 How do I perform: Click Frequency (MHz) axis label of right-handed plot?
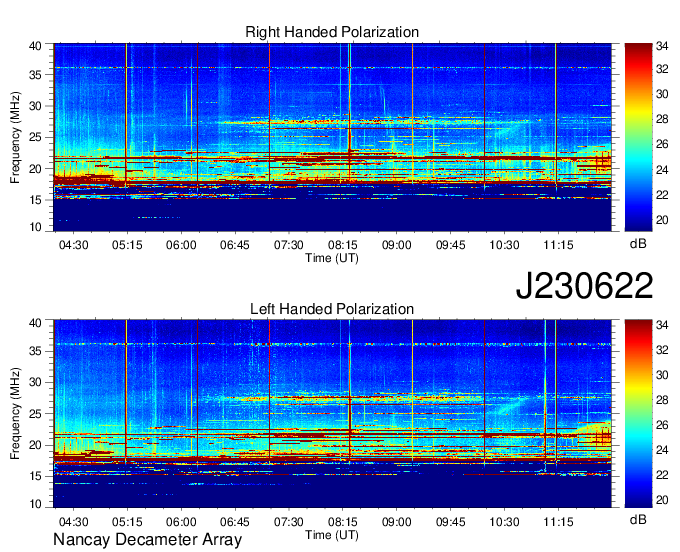click(x=15, y=137)
